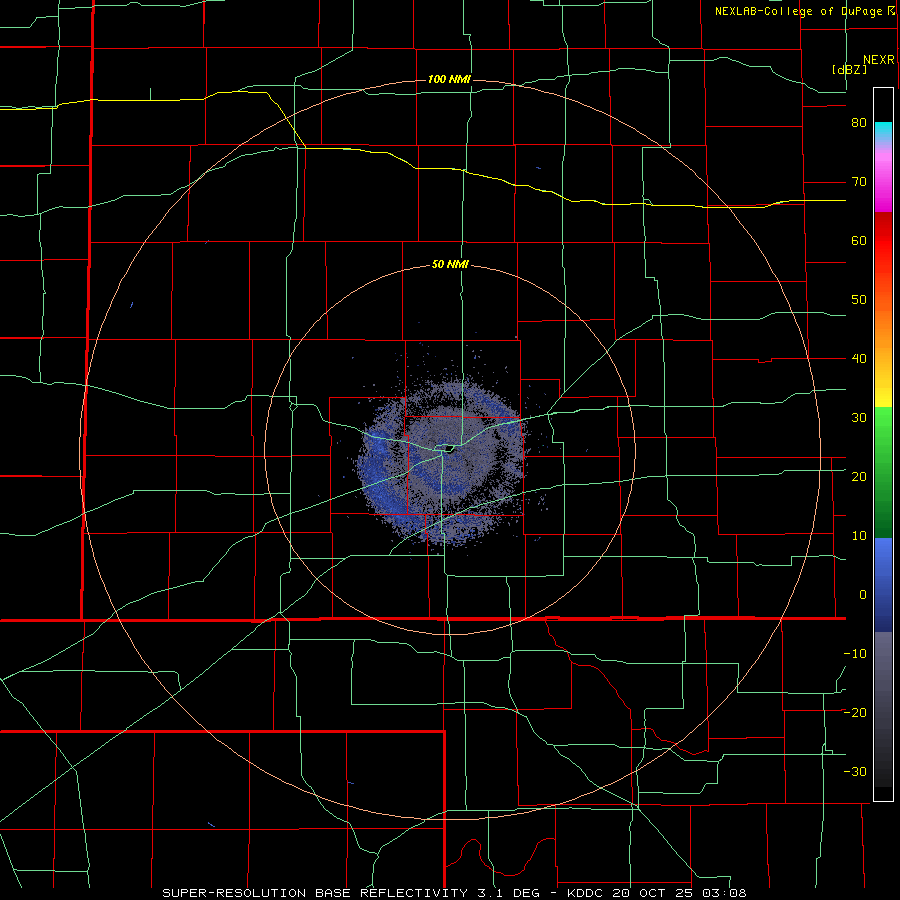The height and width of the screenshot is (900, 900).
Task: Click the radar site marker at the echo center
Action: pyautogui.click(x=447, y=448)
